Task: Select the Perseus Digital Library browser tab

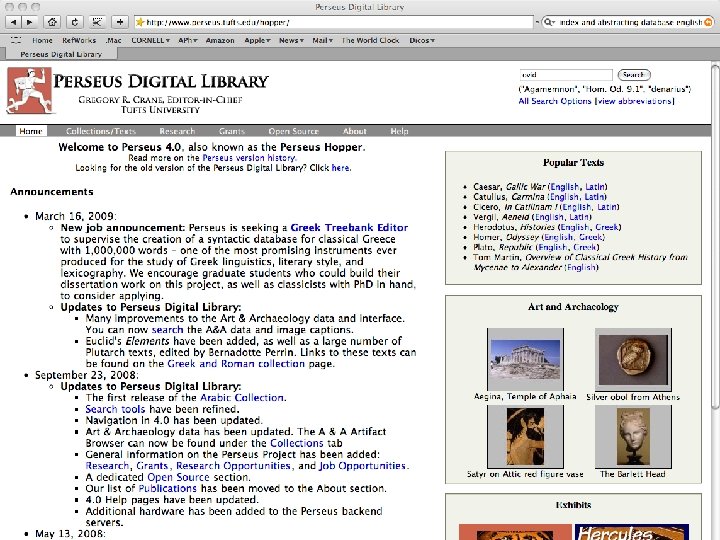Action: 61,54
